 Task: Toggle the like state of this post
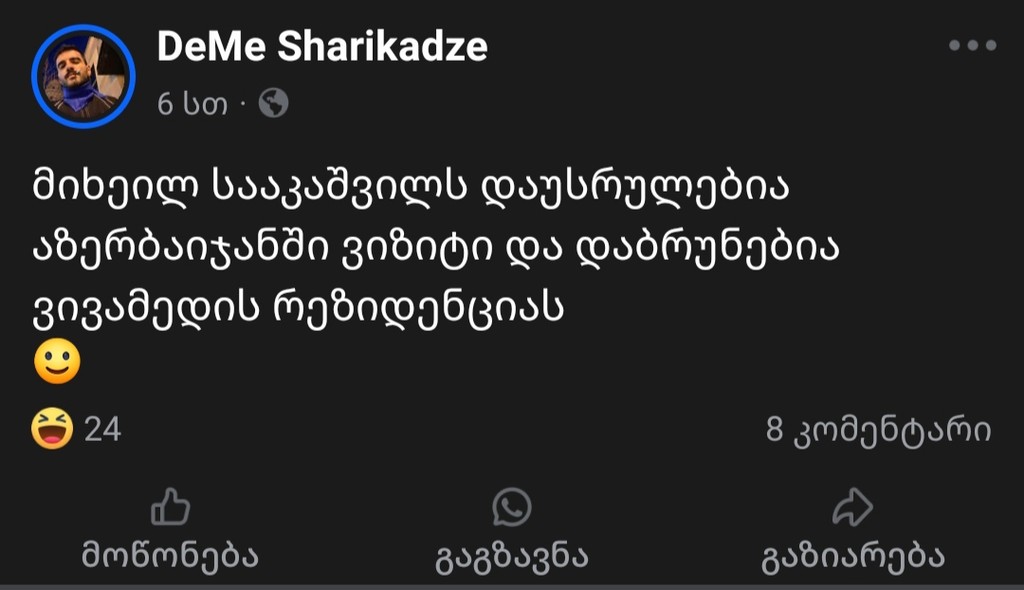[172, 530]
